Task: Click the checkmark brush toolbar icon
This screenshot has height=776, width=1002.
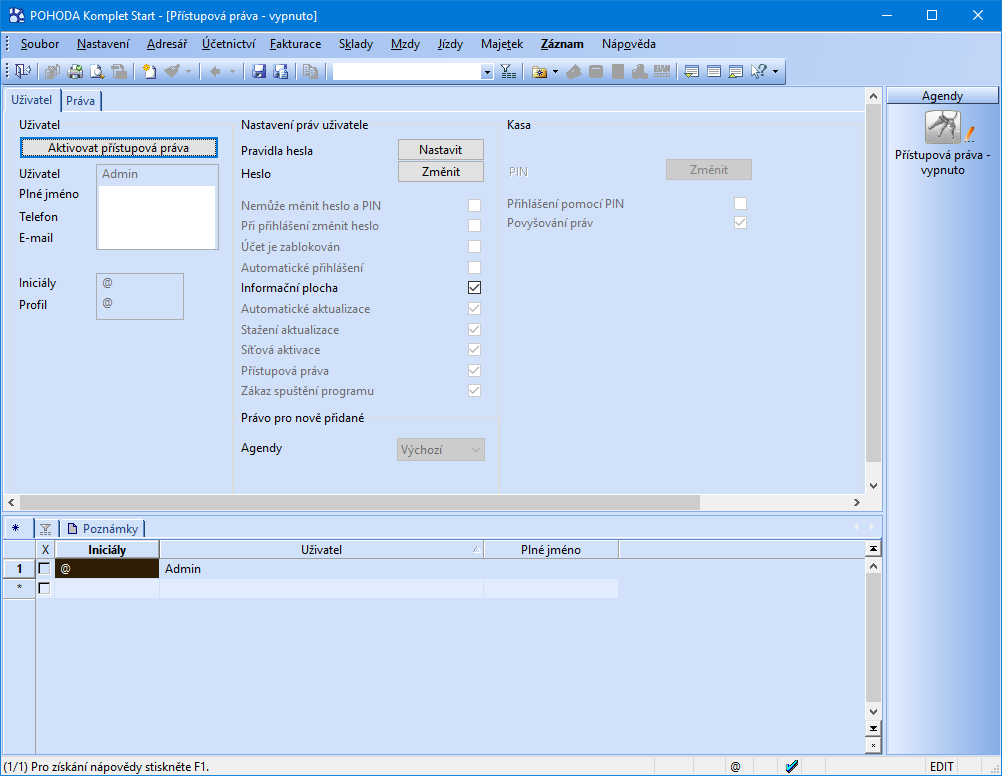Action: pyautogui.click(x=172, y=72)
